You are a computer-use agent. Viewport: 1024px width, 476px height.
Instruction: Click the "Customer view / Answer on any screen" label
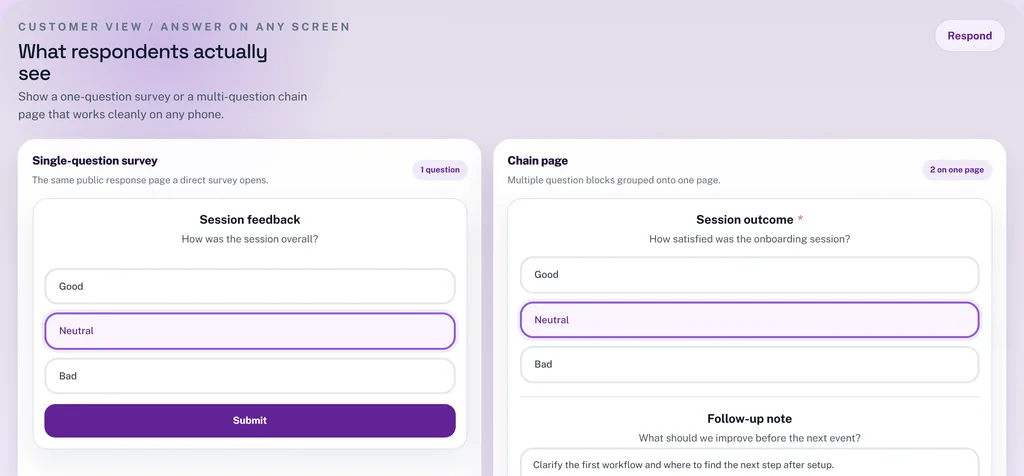pos(184,27)
